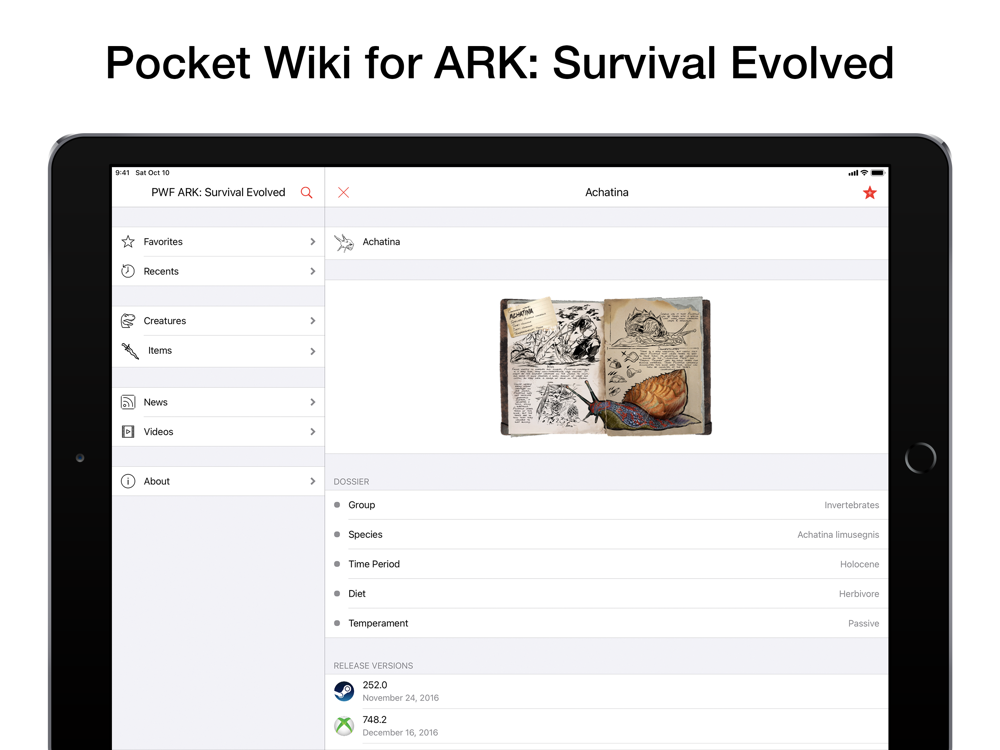The width and height of the screenshot is (1000, 750).
Task: Open the About menu item
Action: [x=218, y=481]
